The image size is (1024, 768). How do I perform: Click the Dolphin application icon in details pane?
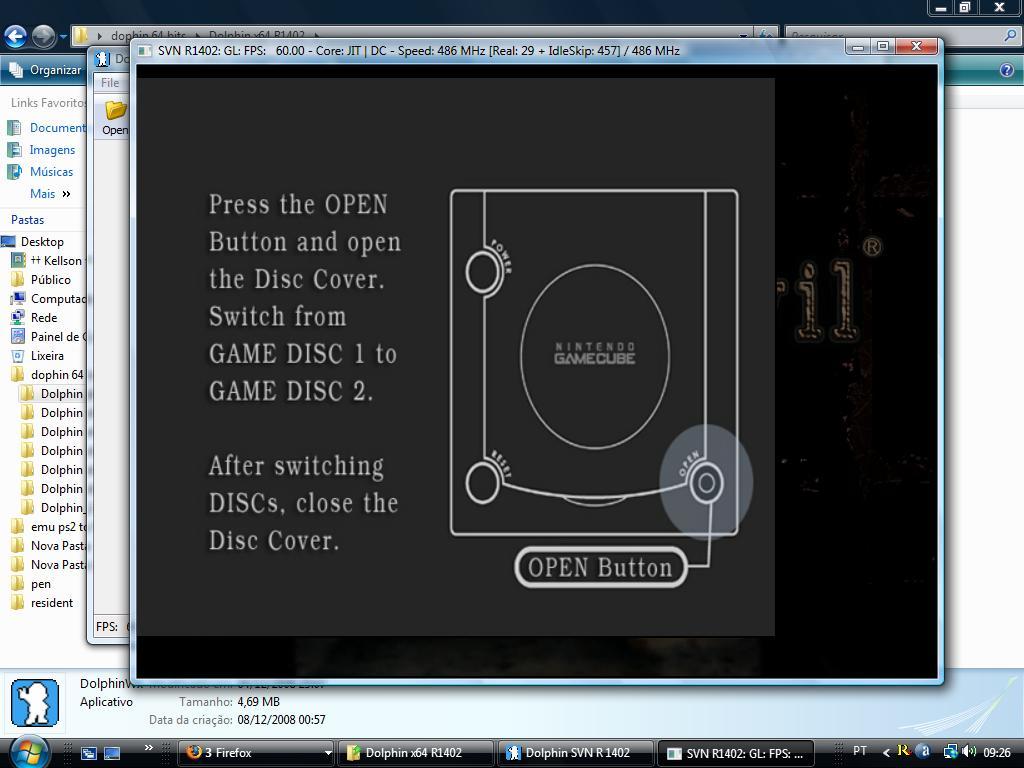click(x=35, y=703)
